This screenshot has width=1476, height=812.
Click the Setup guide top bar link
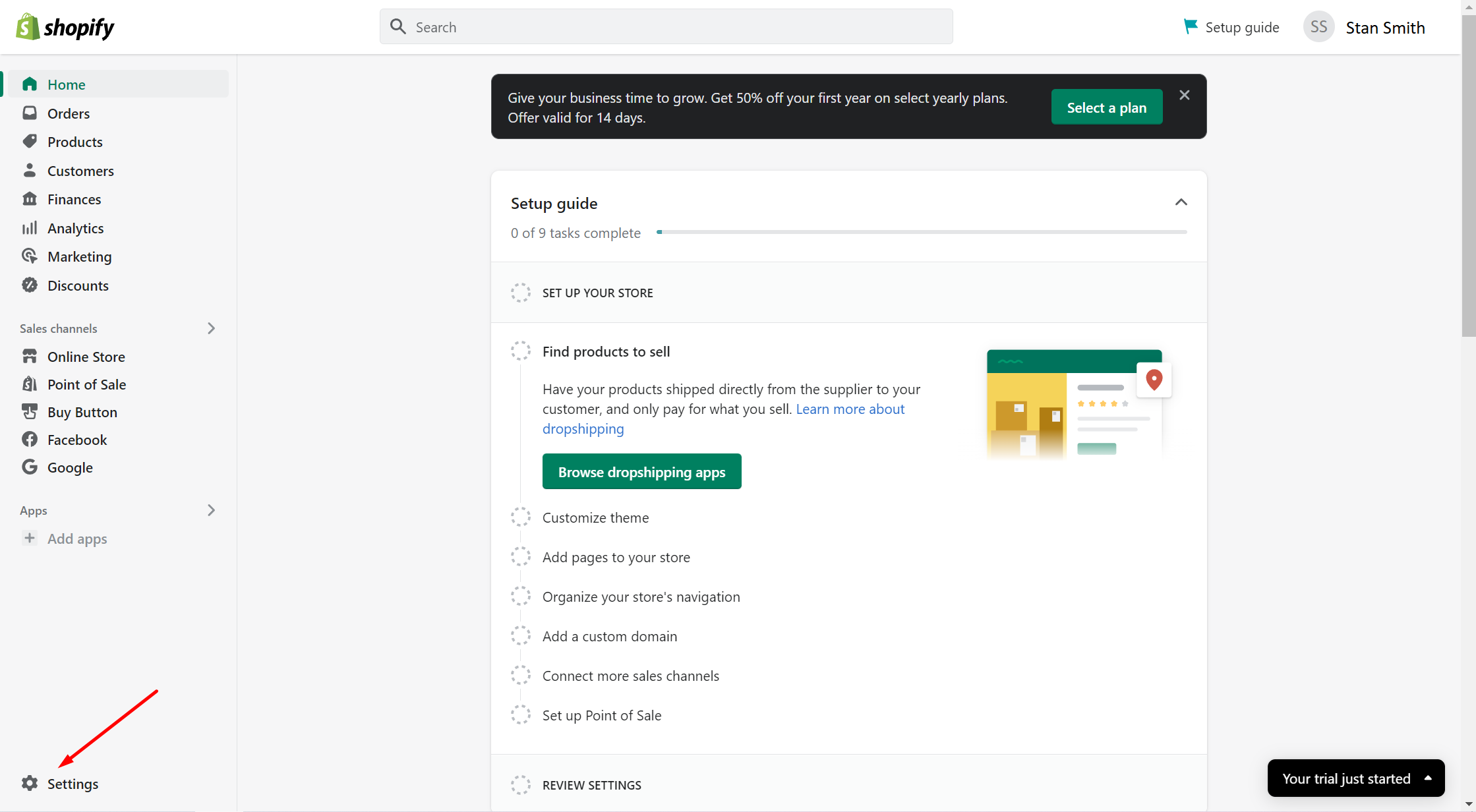1231,27
